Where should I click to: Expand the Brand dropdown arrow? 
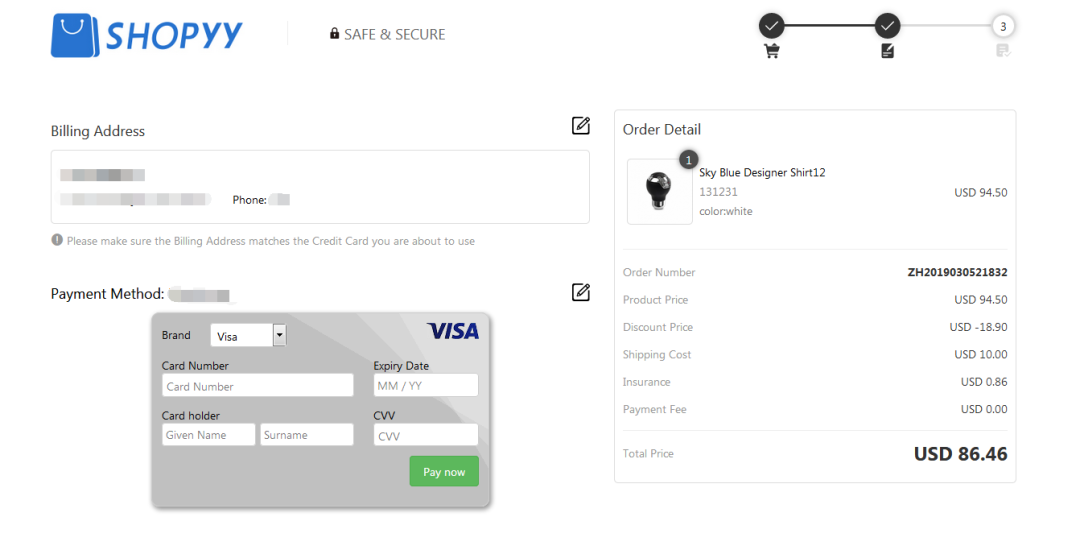(x=279, y=335)
